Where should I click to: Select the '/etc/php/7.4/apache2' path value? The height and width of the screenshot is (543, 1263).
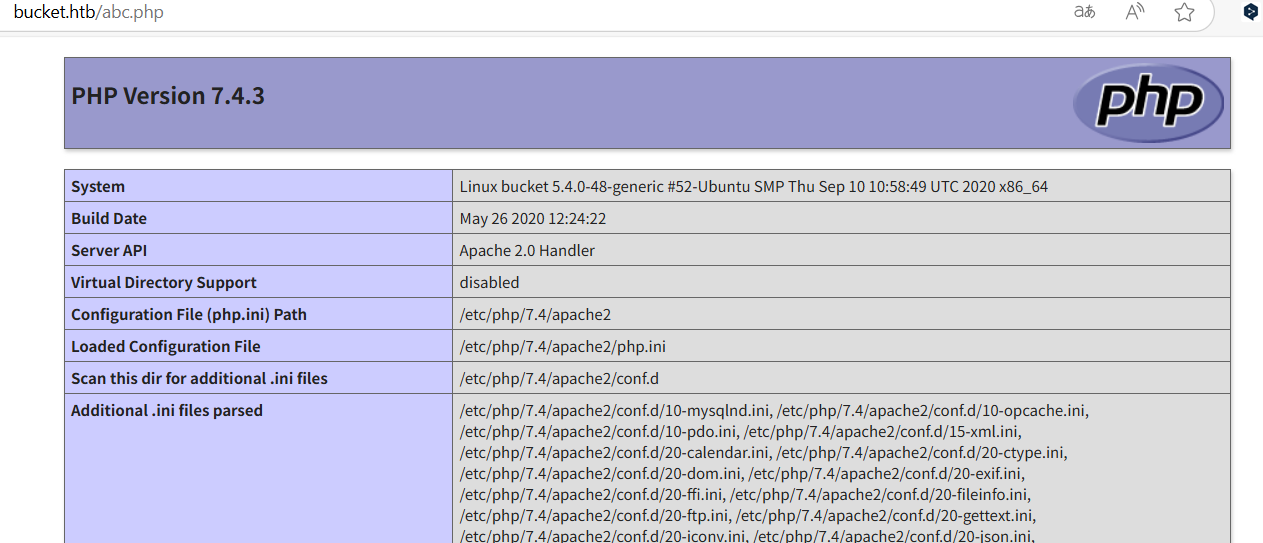(x=535, y=314)
